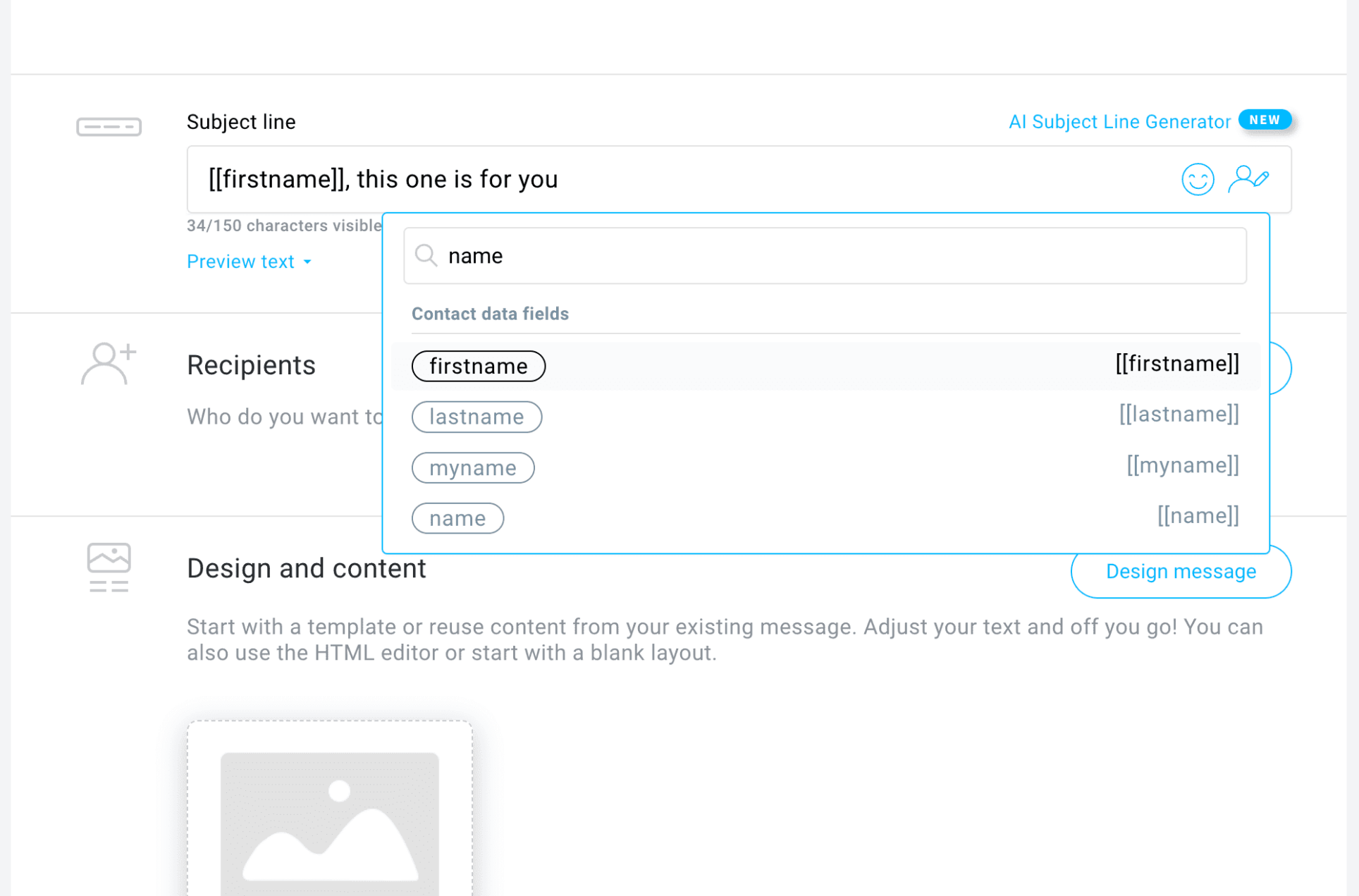Select the lastname contact data field
The height and width of the screenshot is (896, 1359).
(476, 417)
